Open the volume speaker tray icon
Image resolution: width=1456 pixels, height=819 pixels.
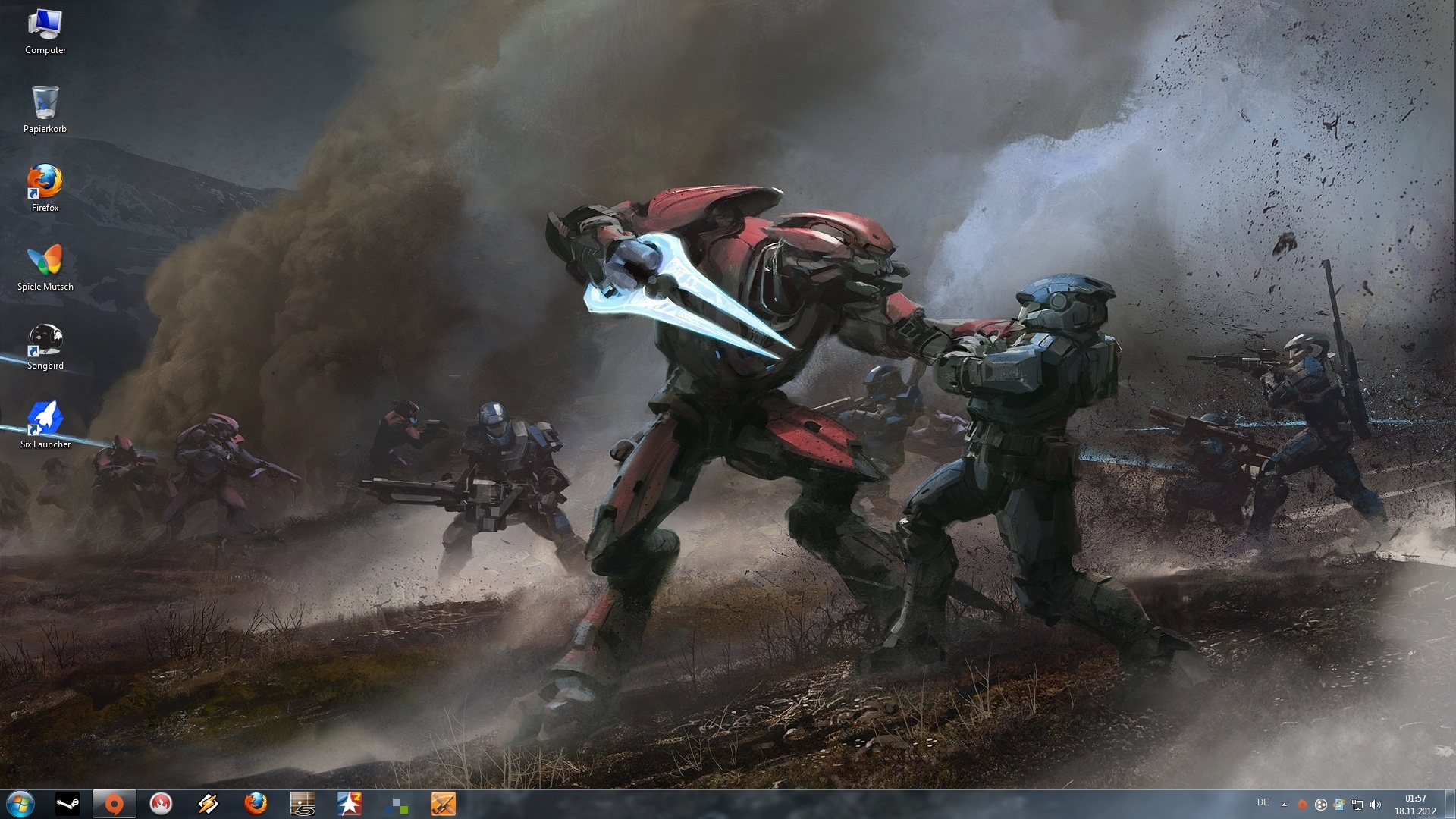[1376, 805]
